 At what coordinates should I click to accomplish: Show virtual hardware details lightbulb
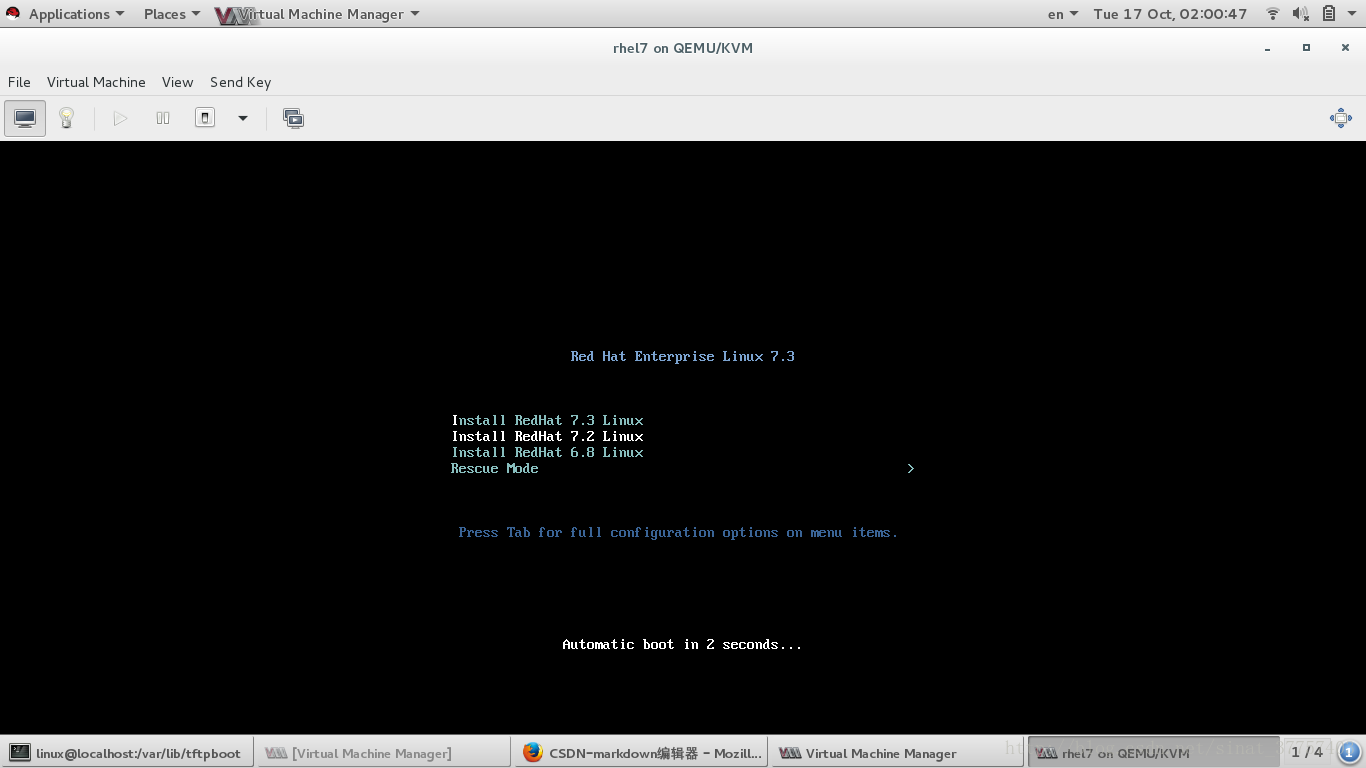coord(66,118)
